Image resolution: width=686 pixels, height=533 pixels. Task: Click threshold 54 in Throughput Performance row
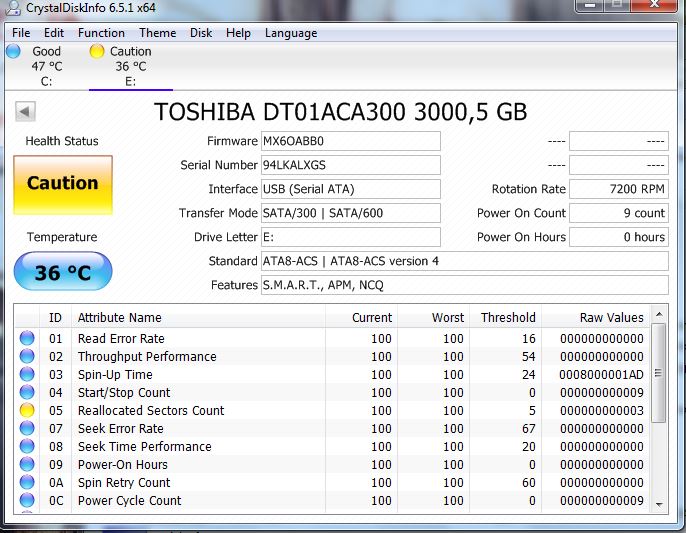[x=529, y=357]
